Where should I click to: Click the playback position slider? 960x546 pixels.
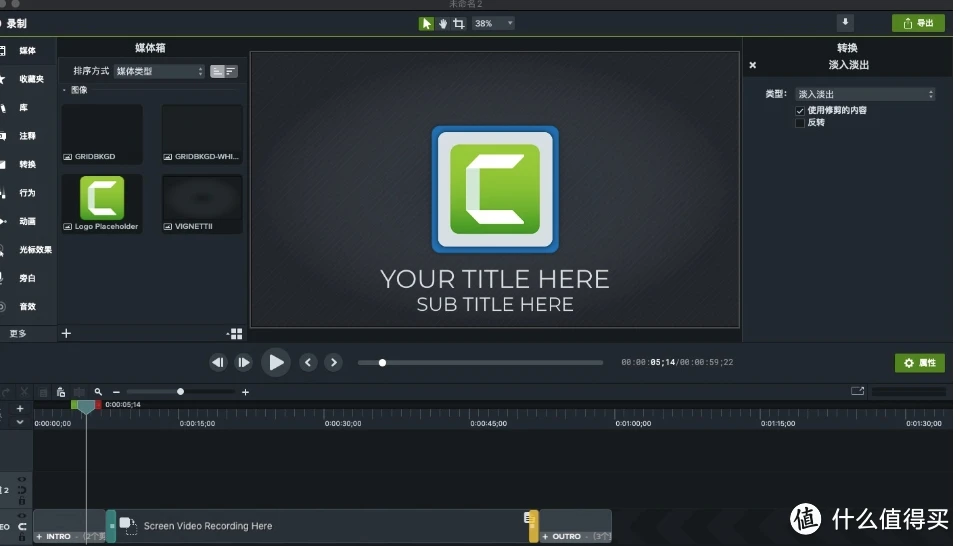pos(480,363)
